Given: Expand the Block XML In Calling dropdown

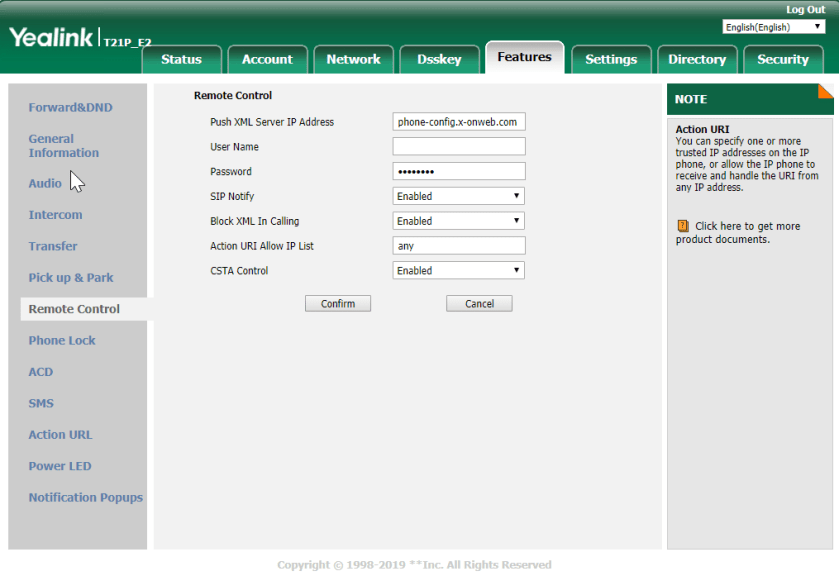Looking at the screenshot, I should 459,221.
